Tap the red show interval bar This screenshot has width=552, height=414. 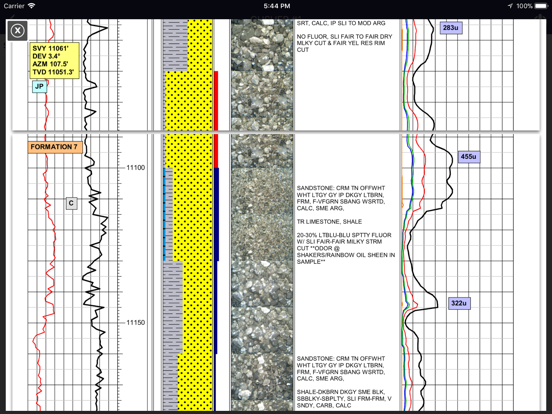(216, 119)
